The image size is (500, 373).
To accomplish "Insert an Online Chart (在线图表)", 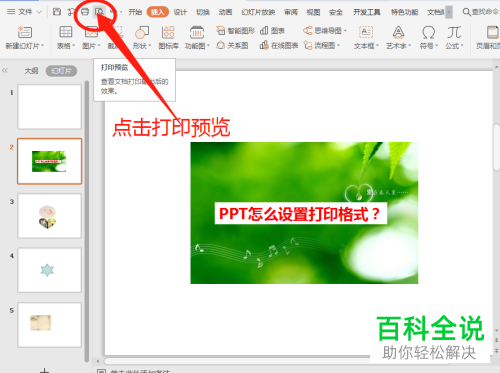I will tap(279, 45).
